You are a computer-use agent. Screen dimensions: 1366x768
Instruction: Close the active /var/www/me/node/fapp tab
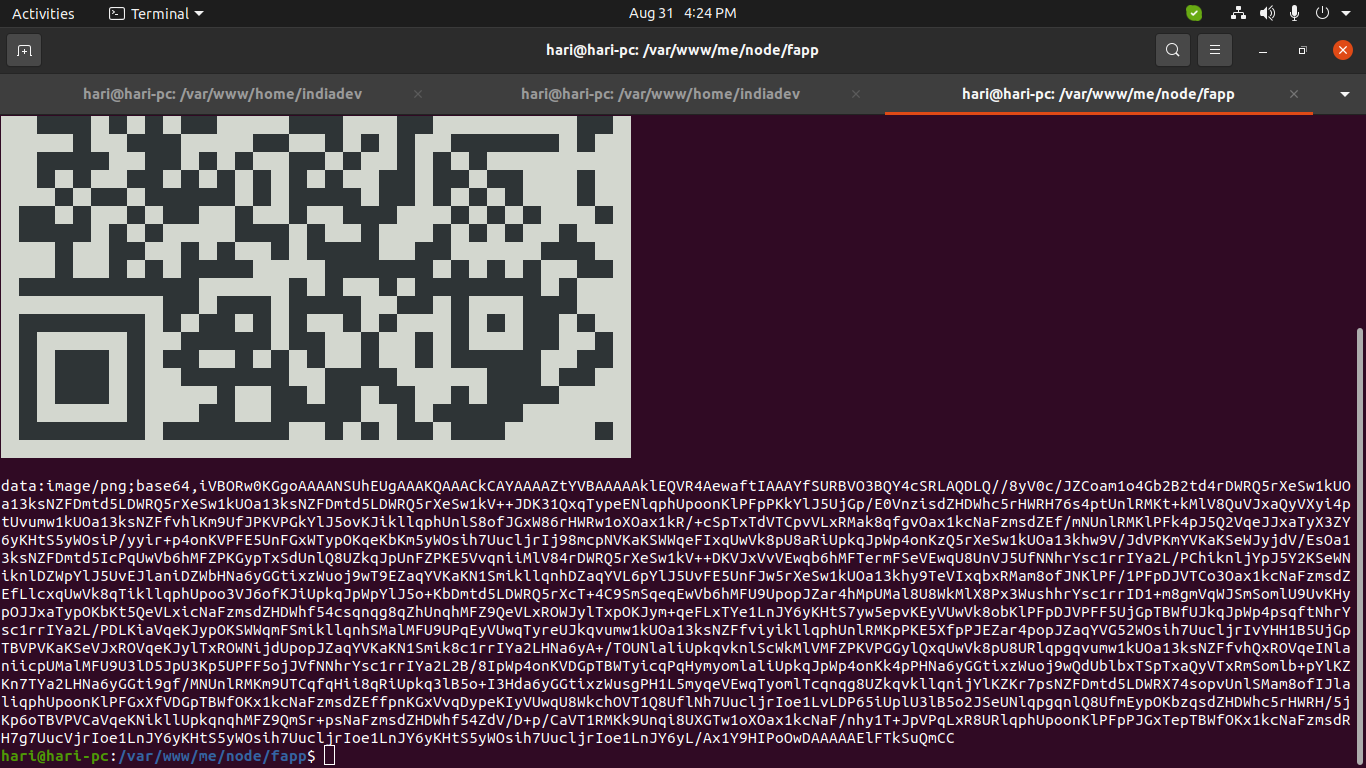pos(1294,94)
